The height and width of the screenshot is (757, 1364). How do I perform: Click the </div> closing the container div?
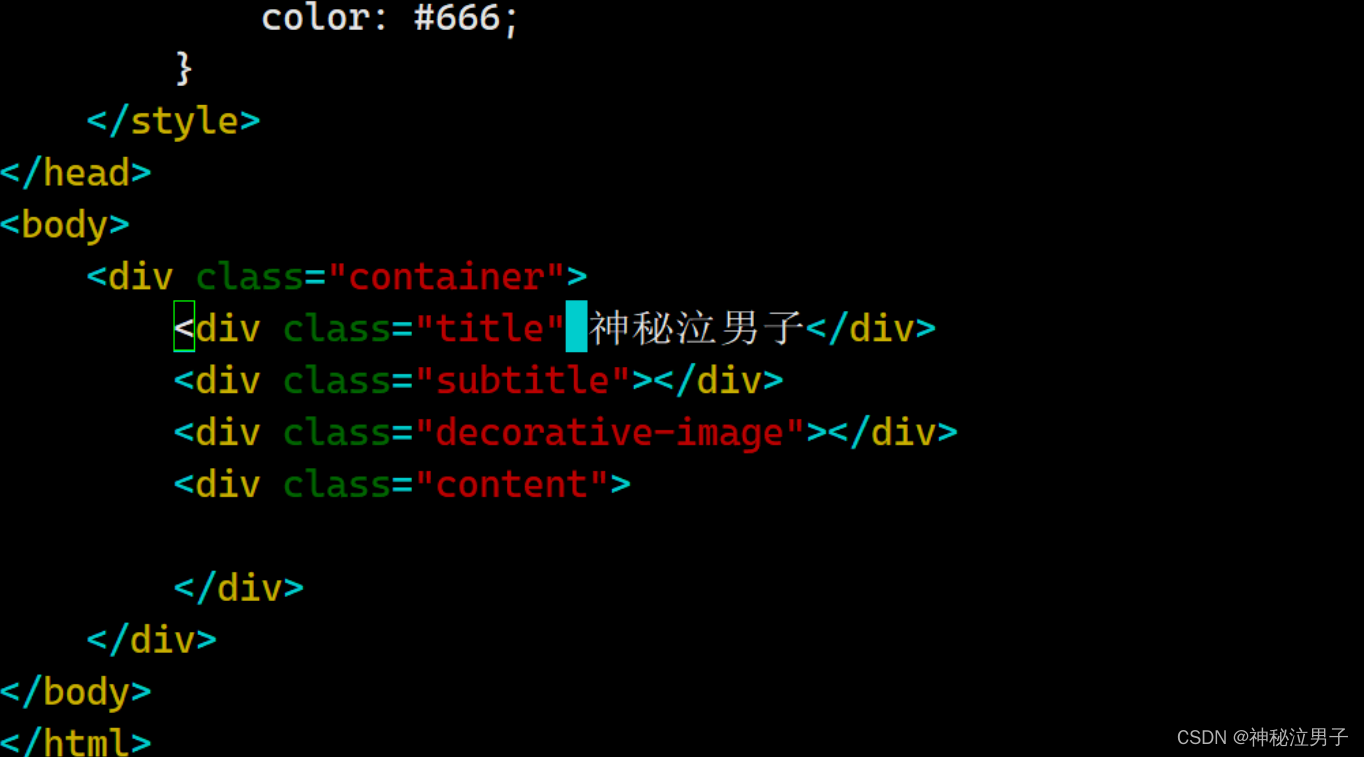tap(152, 640)
